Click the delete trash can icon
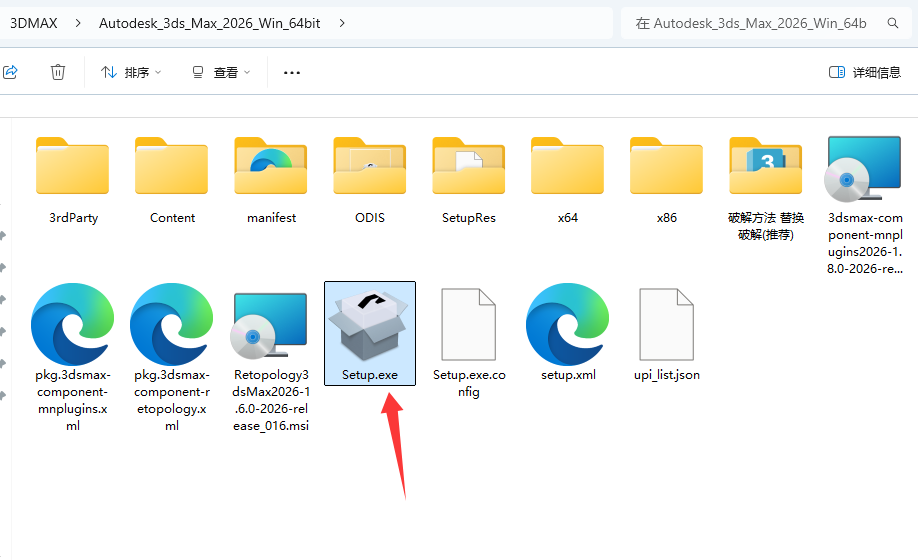The height and width of the screenshot is (560, 918). [x=57, y=72]
